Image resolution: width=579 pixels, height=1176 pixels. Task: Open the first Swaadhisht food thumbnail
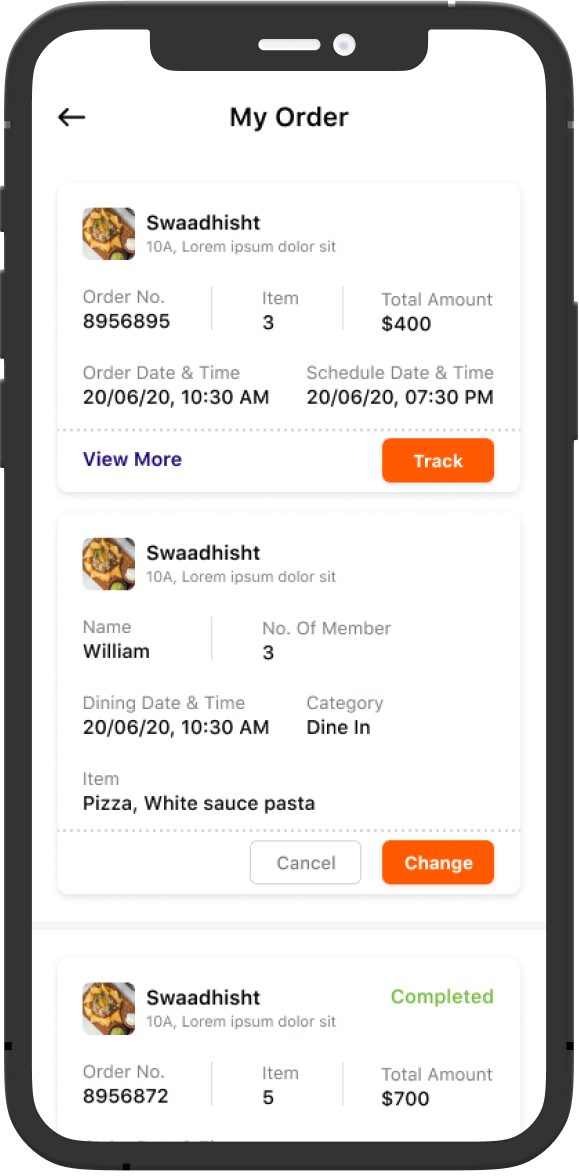pos(109,234)
